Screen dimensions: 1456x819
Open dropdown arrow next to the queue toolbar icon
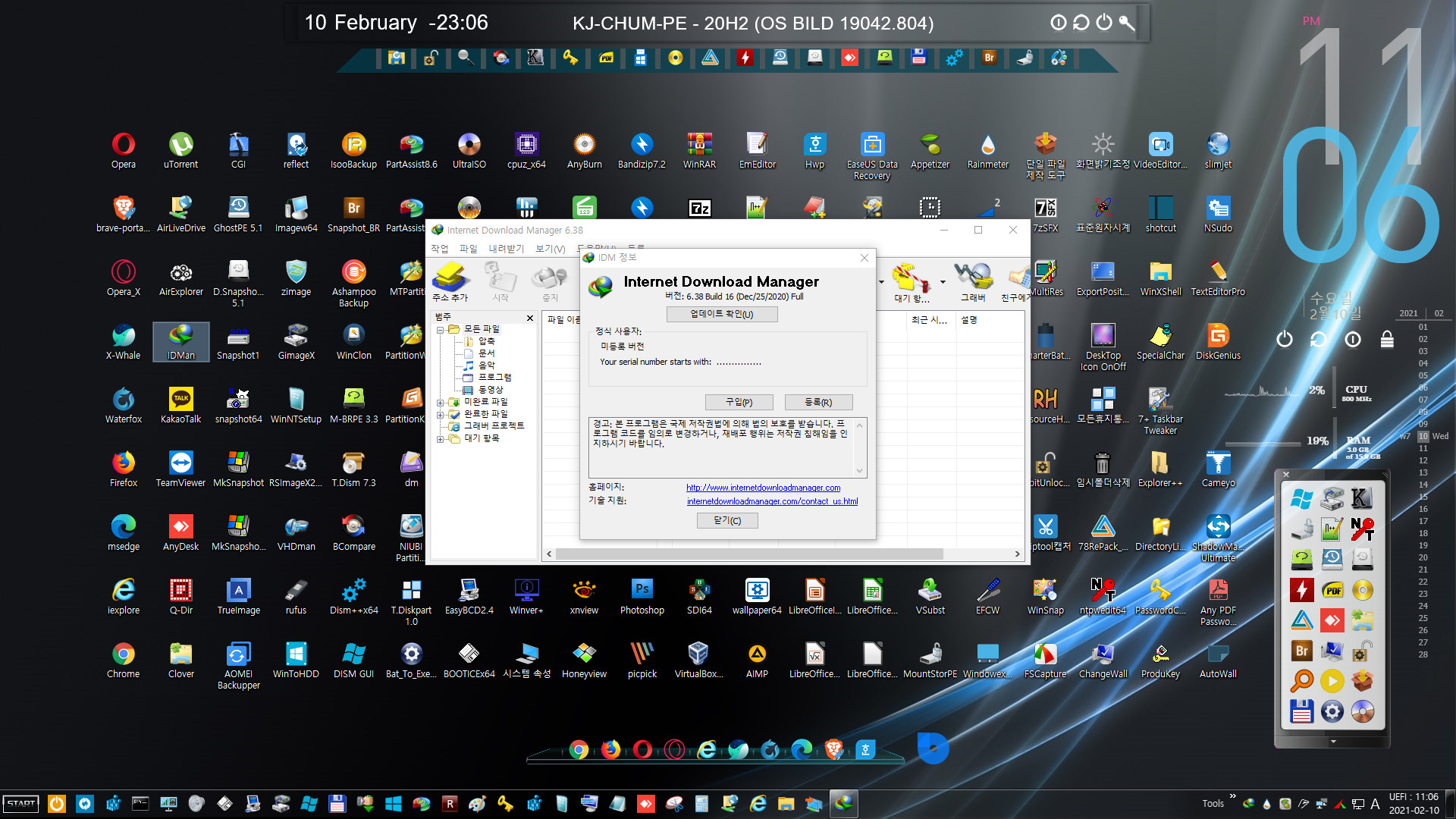943,282
